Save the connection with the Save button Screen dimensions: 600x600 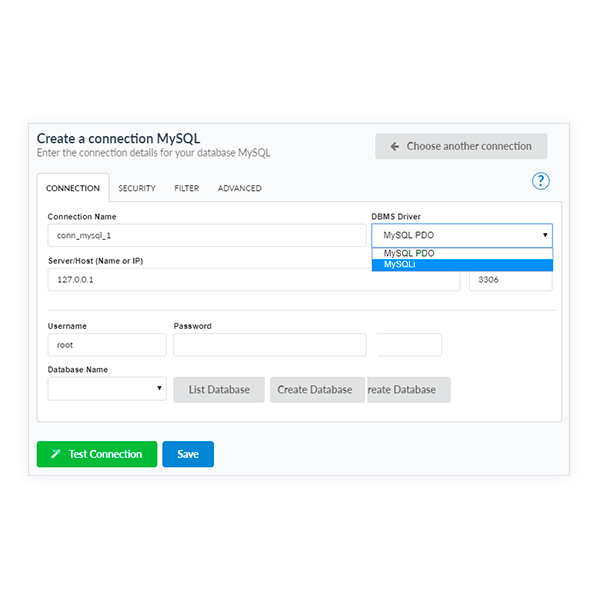pos(188,454)
